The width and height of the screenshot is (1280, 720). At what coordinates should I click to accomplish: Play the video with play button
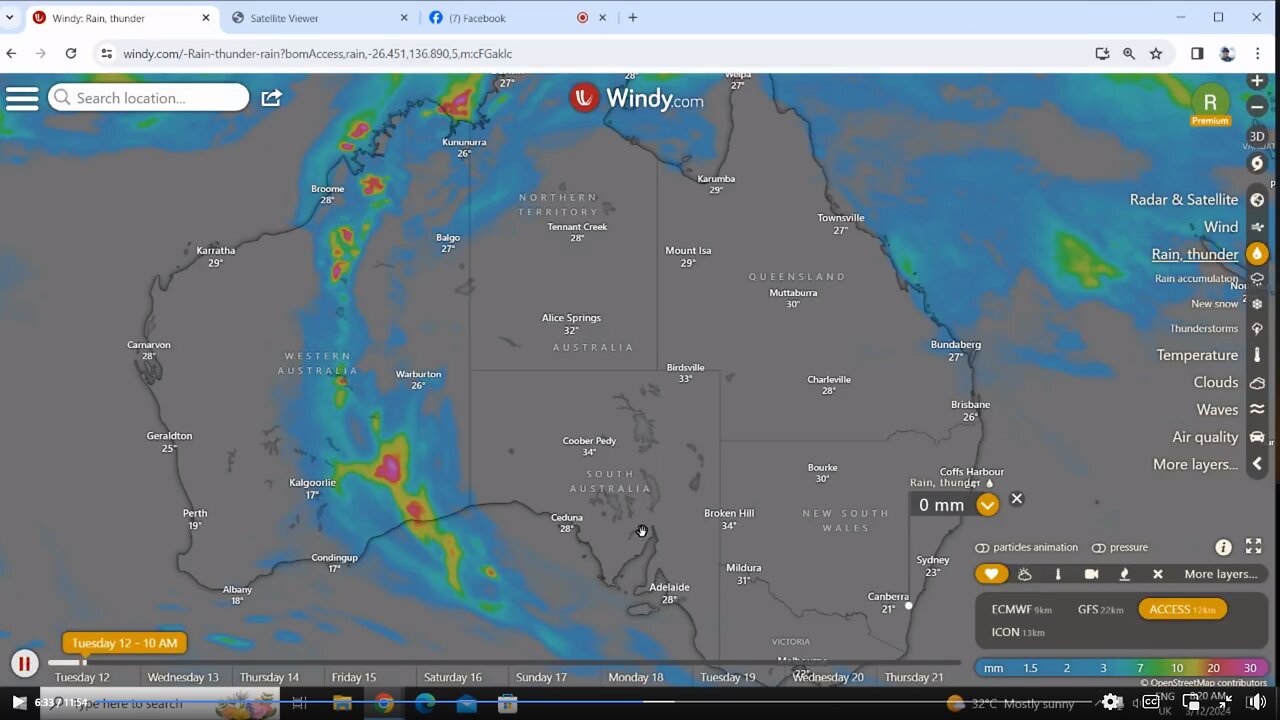click(x=19, y=702)
